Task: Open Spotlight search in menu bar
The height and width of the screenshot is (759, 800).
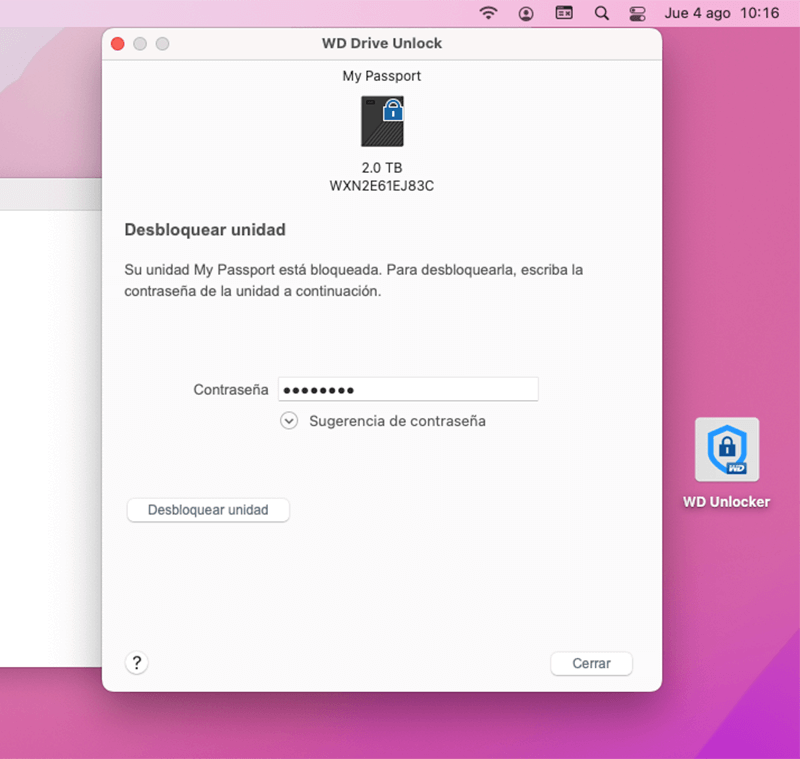Action: point(602,13)
